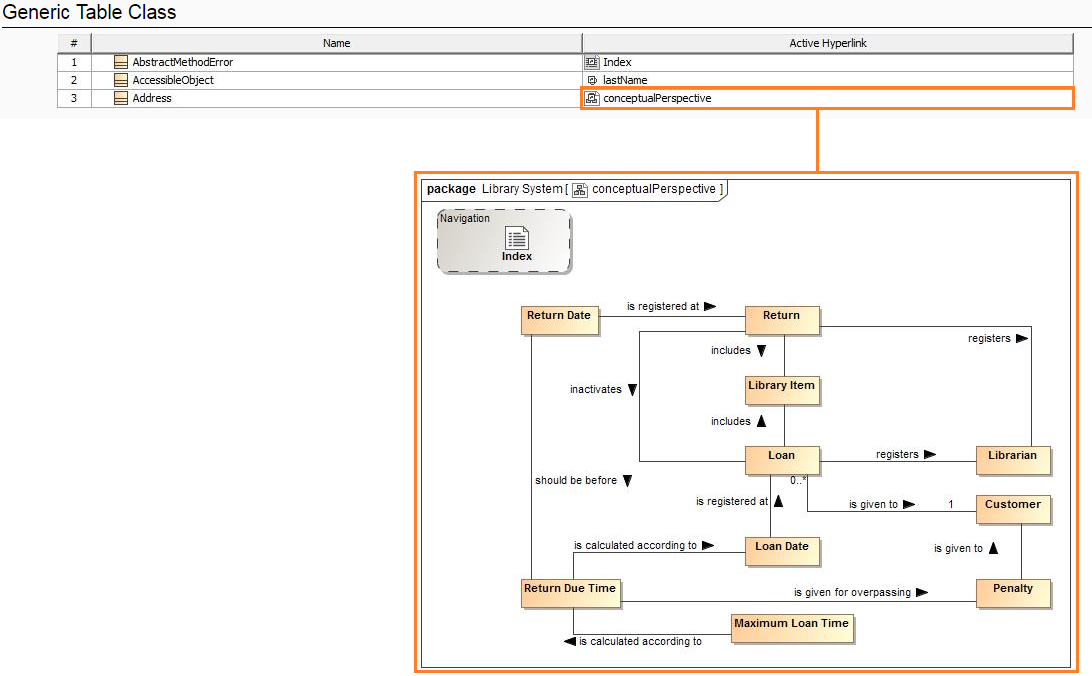
Task: Click the diagram icon next to the Index hyperlink
Action: click(x=592, y=62)
